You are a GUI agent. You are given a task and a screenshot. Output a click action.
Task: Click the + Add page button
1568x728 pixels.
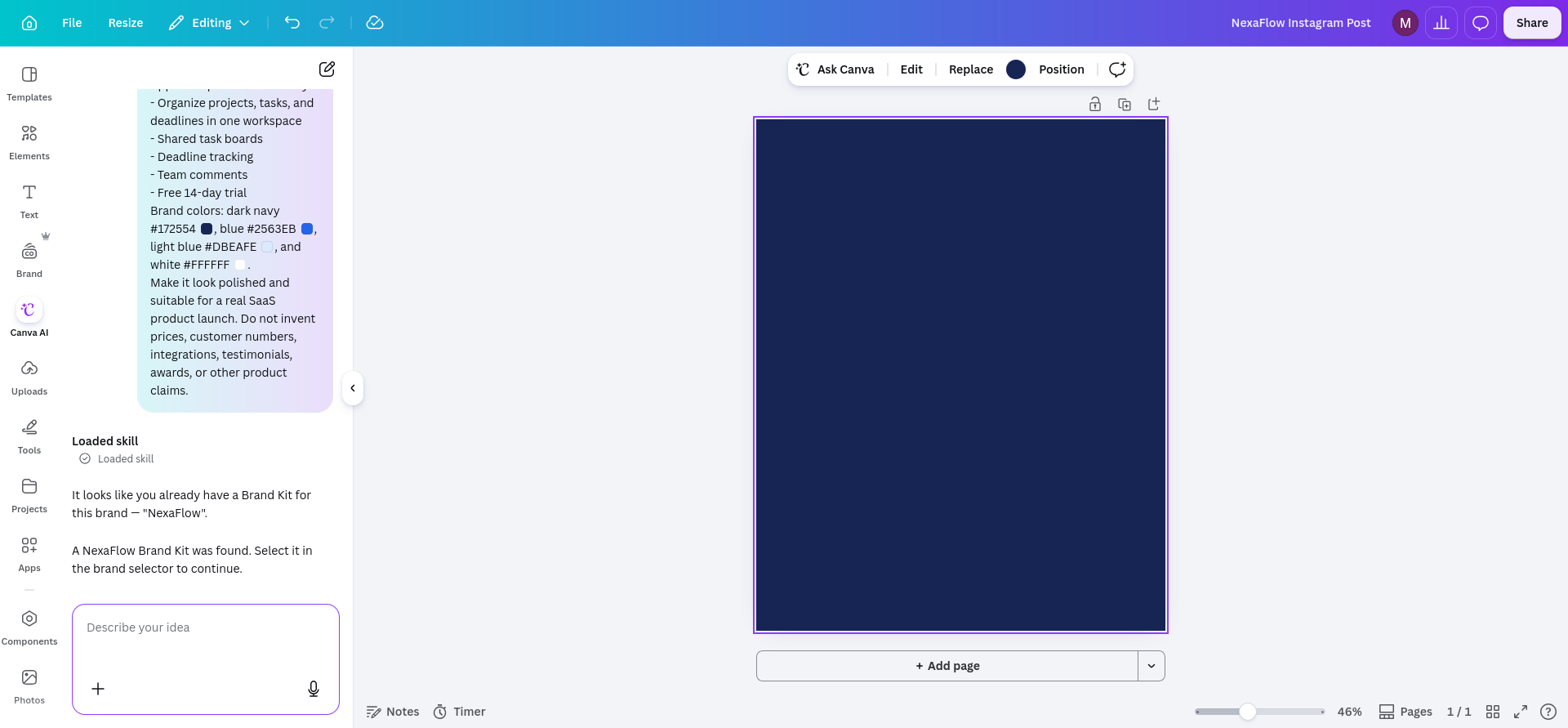click(x=947, y=666)
